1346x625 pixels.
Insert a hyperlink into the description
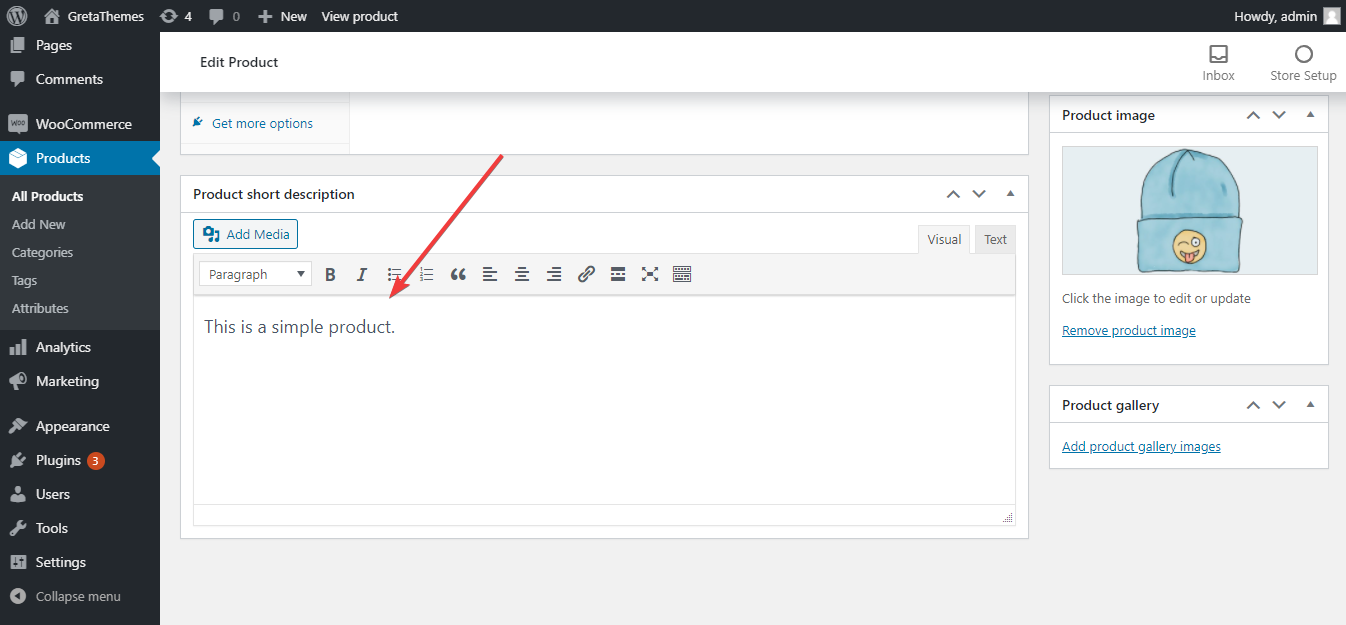(586, 273)
